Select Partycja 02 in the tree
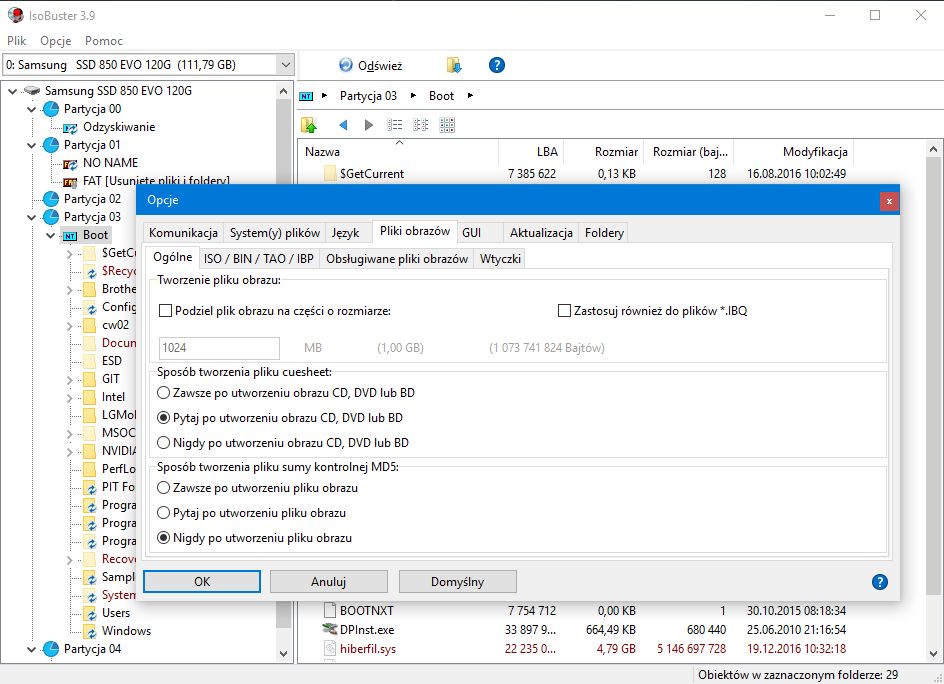This screenshot has height=684, width=944. (x=92, y=199)
